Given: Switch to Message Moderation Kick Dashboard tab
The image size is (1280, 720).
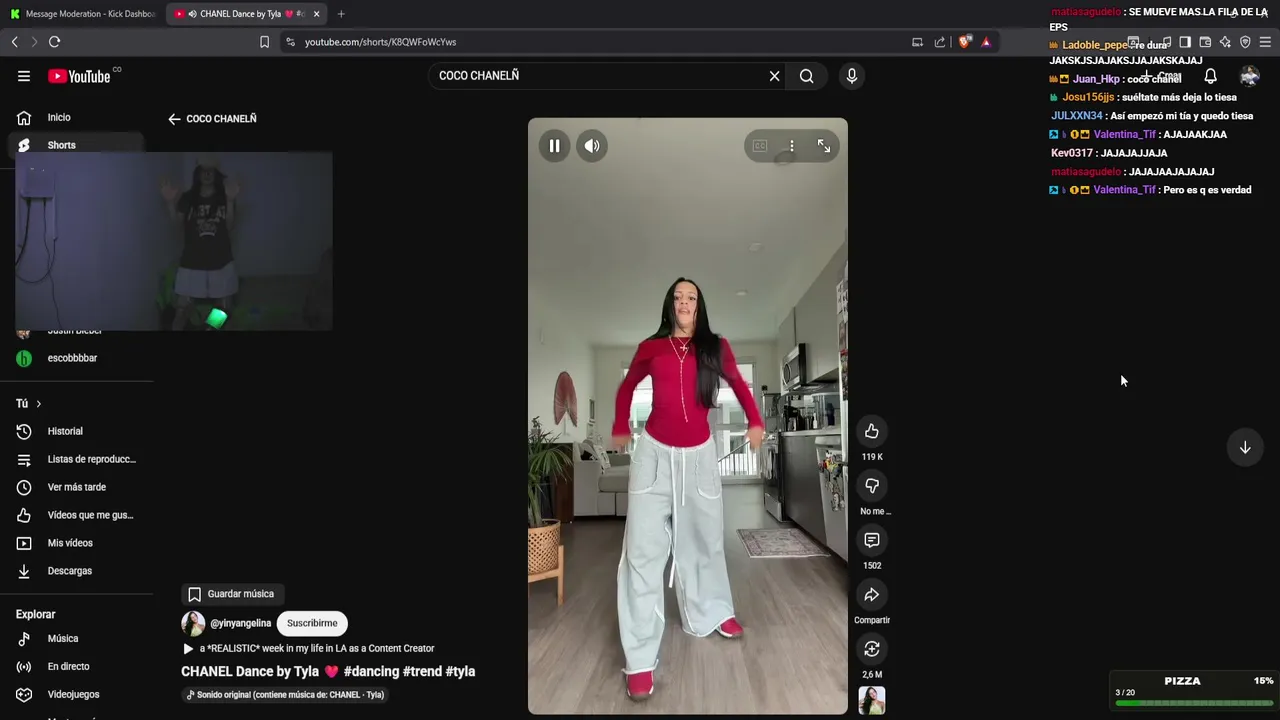Looking at the screenshot, I should pos(82,14).
